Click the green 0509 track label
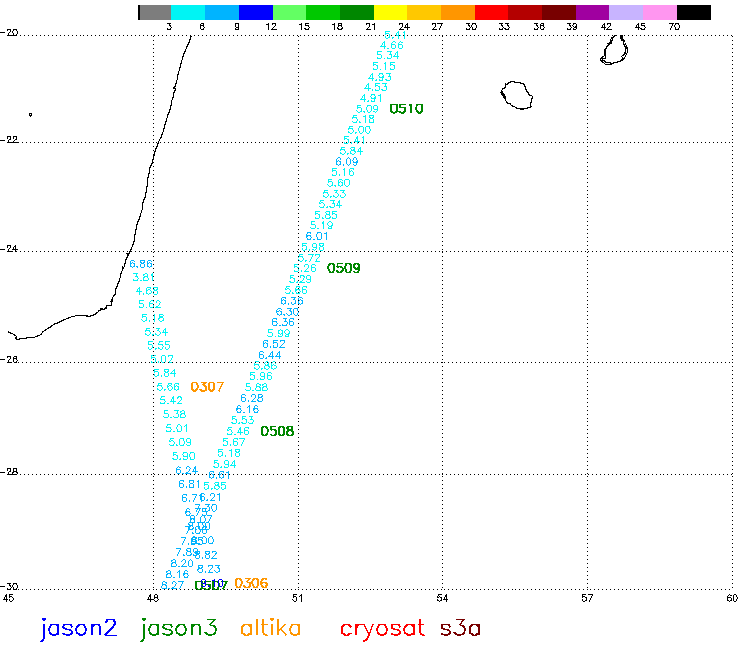 344,268
